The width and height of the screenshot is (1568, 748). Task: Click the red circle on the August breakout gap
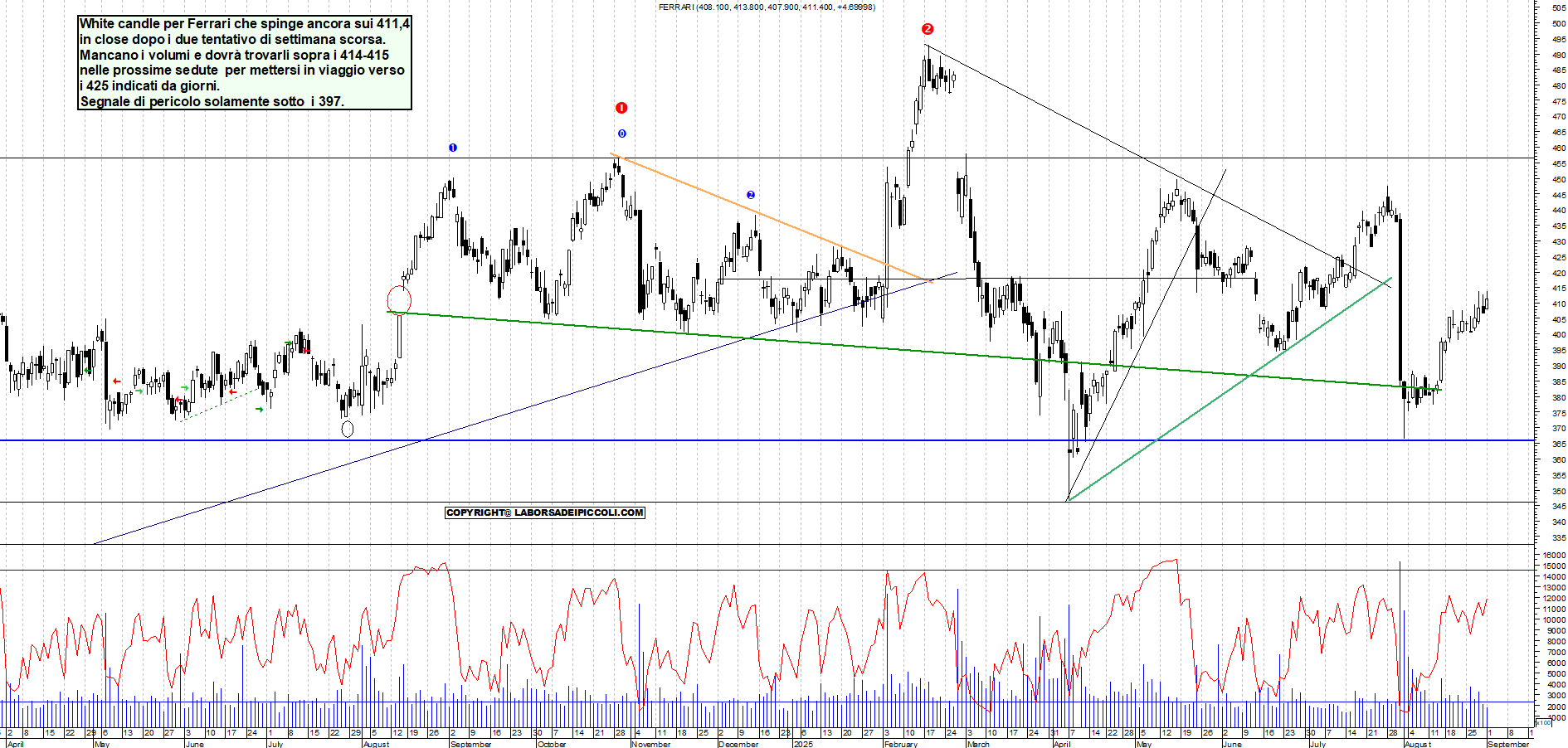click(x=399, y=300)
